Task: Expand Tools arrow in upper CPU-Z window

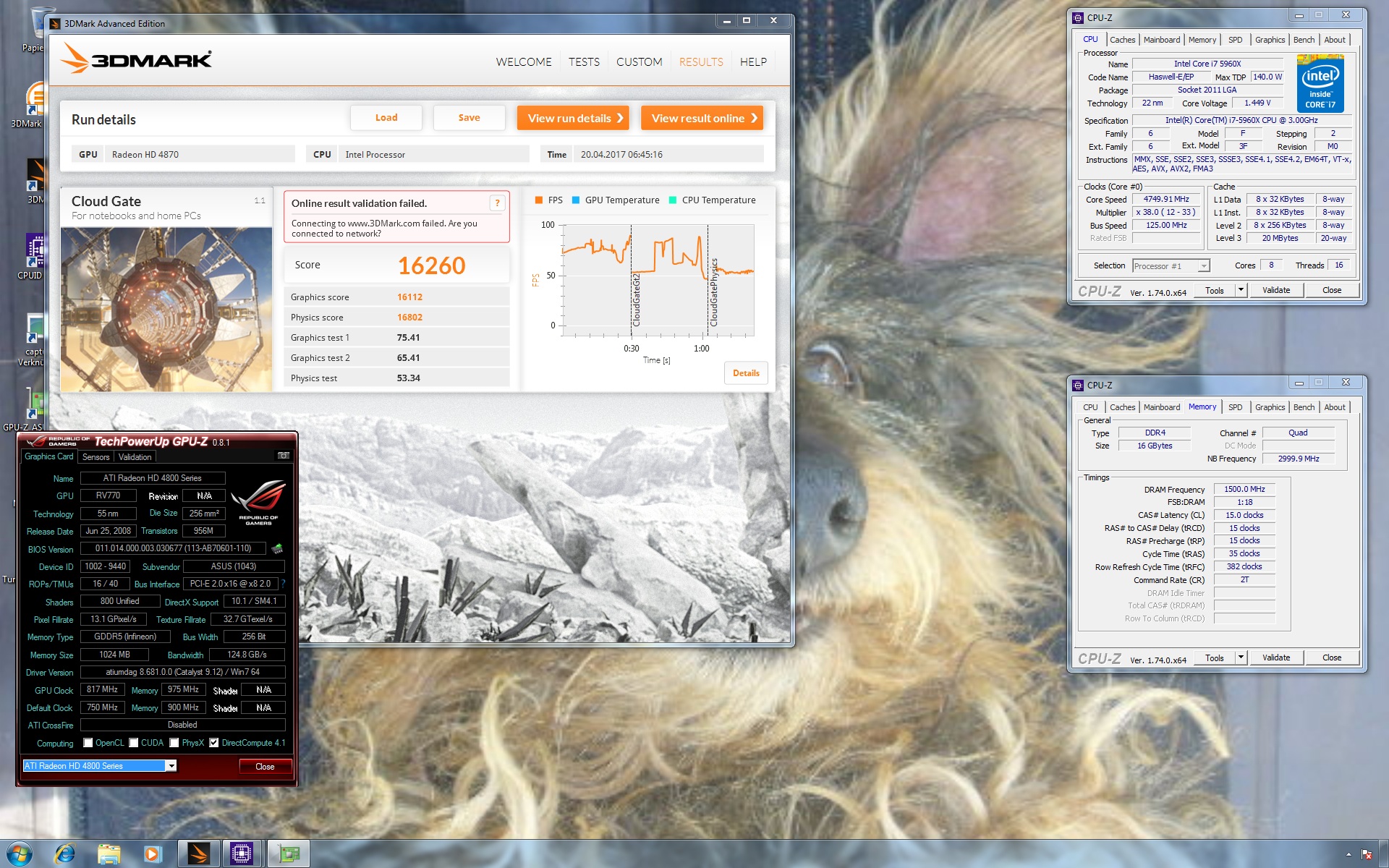Action: click(x=1241, y=290)
